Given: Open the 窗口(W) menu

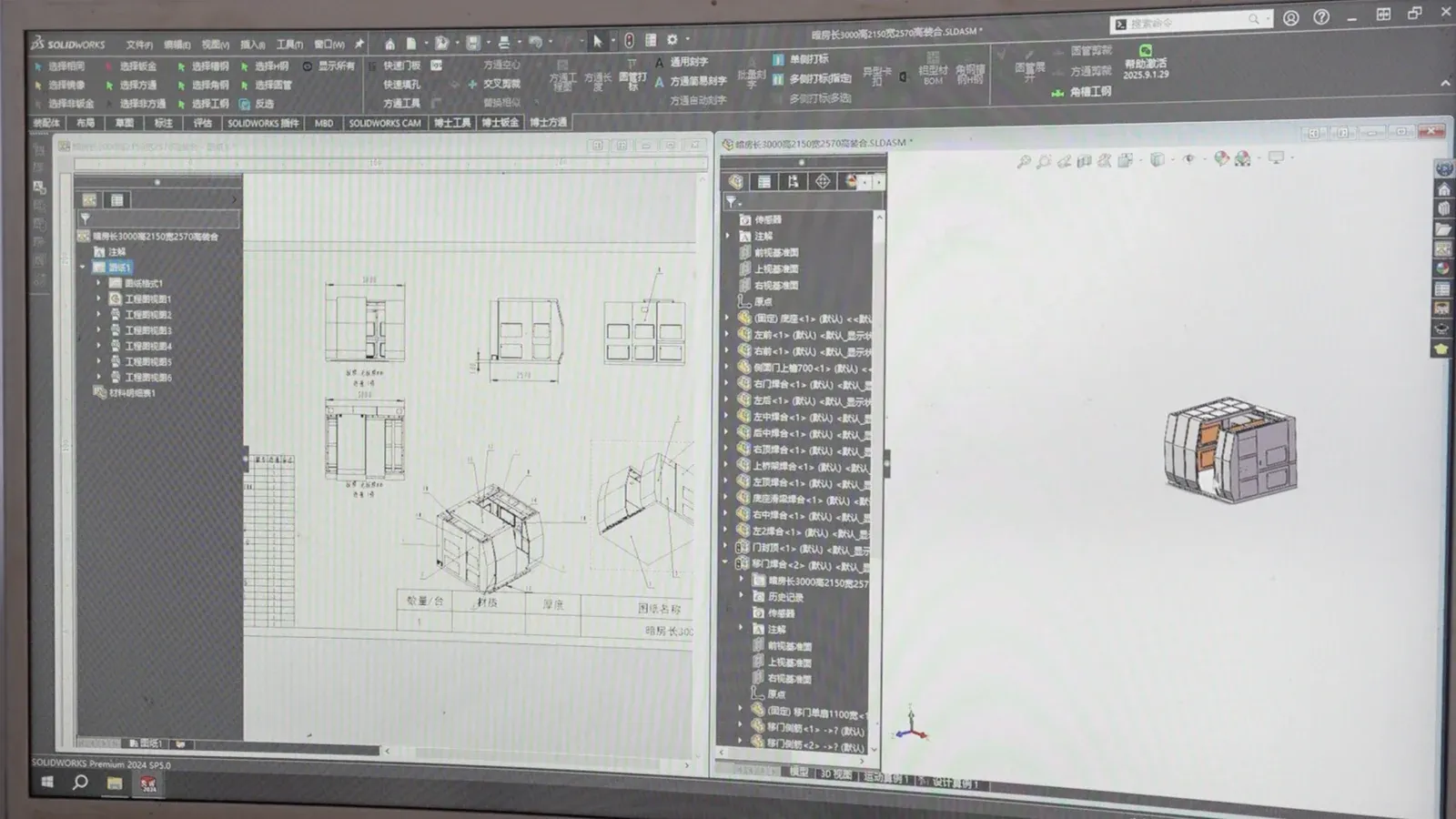Looking at the screenshot, I should click(x=329, y=44).
